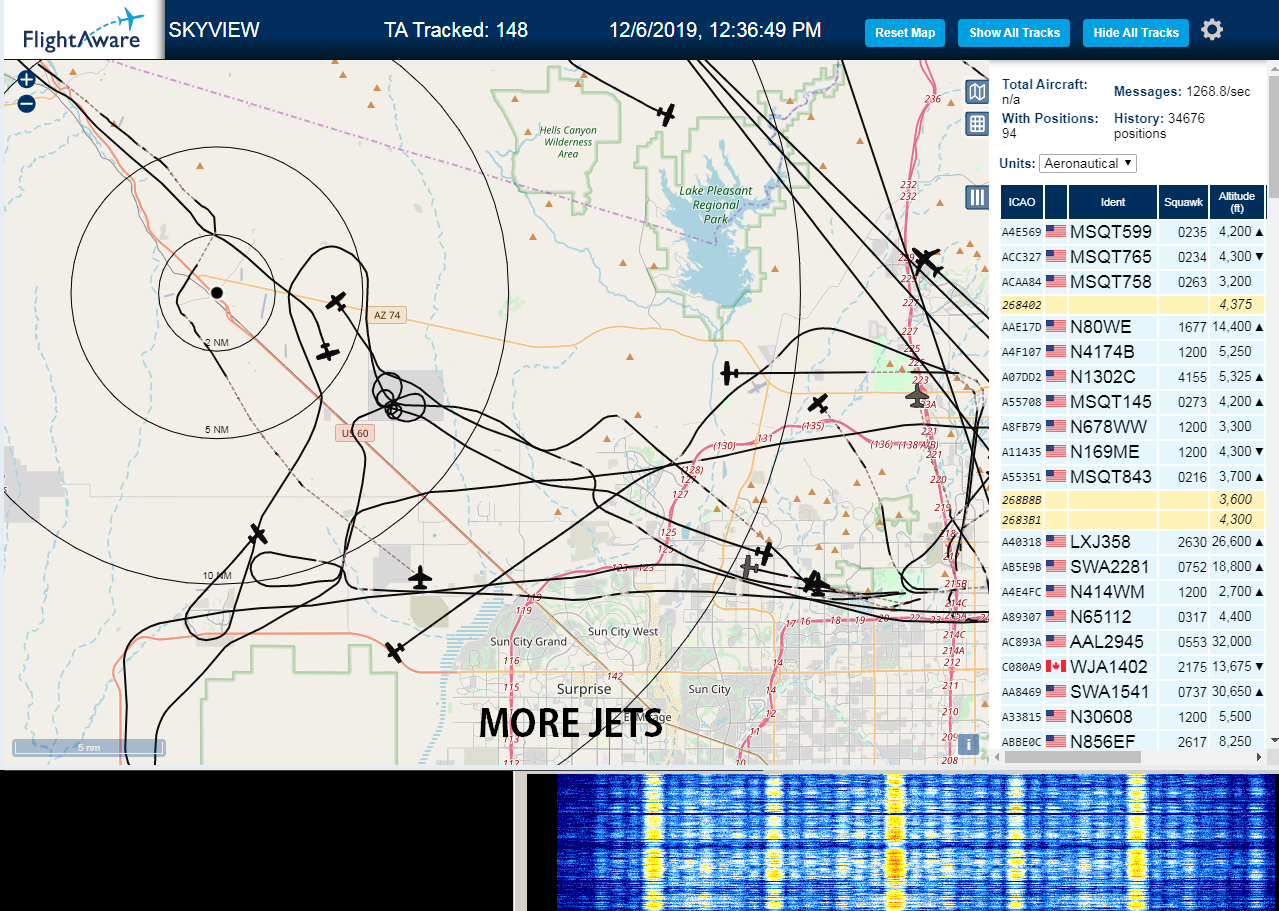Sort by ICAO column header
This screenshot has width=1279, height=911.
point(1022,202)
